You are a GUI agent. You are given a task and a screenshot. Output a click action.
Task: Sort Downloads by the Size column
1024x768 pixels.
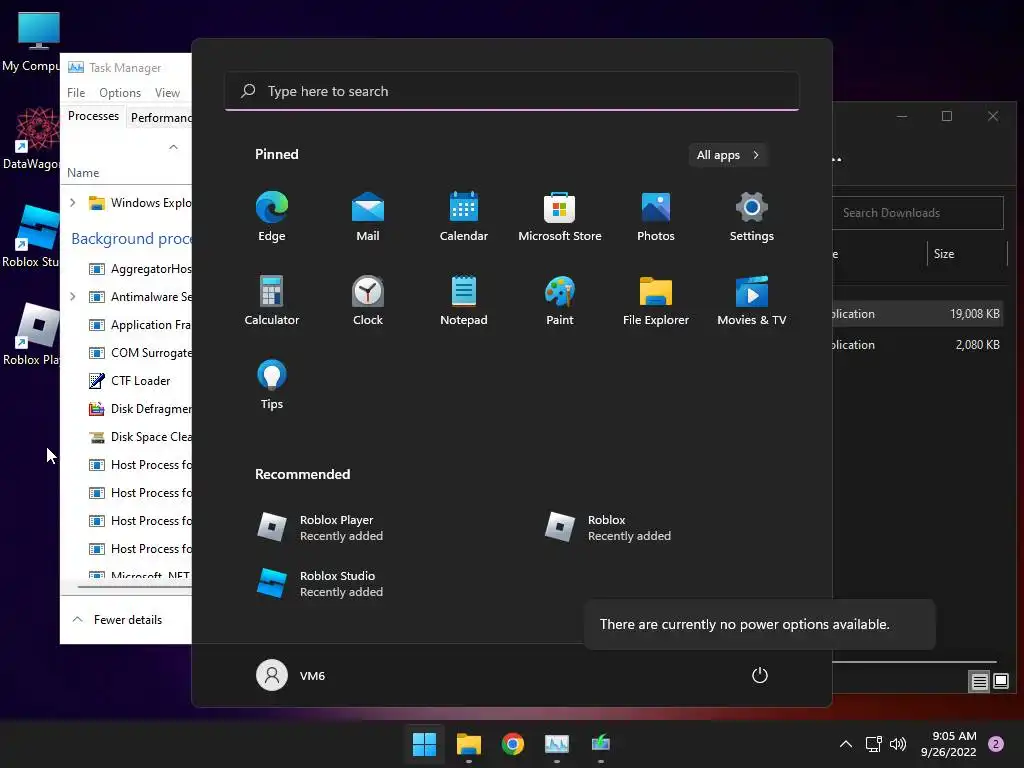(x=944, y=254)
